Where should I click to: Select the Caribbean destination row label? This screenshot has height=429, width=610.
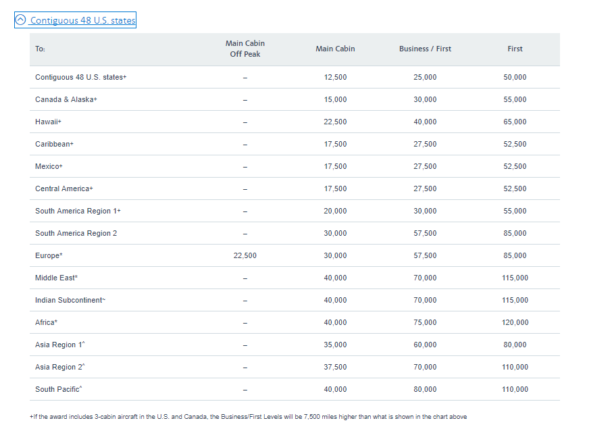54,144
